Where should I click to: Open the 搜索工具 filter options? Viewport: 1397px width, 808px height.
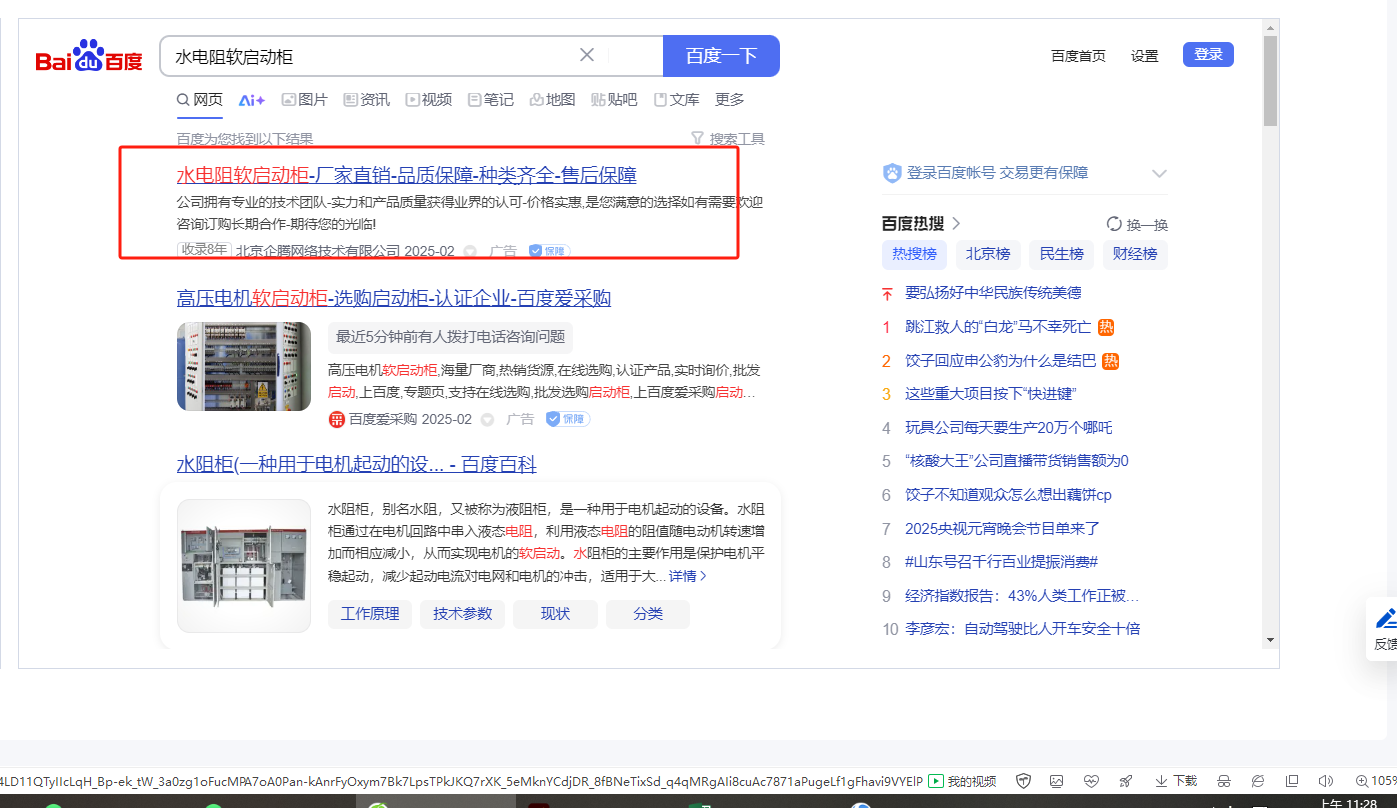[x=728, y=139]
